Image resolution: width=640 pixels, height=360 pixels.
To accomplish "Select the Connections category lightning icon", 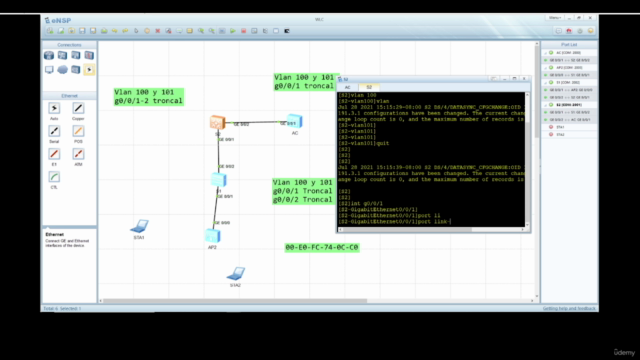I will coord(89,70).
